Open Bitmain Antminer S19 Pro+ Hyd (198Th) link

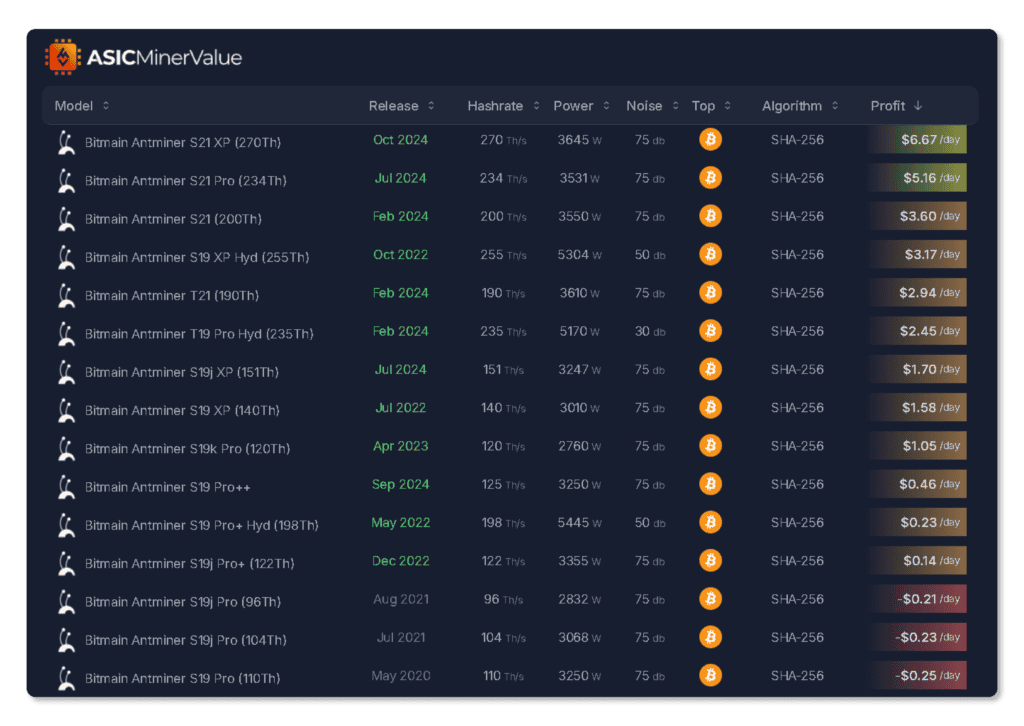[x=202, y=526]
